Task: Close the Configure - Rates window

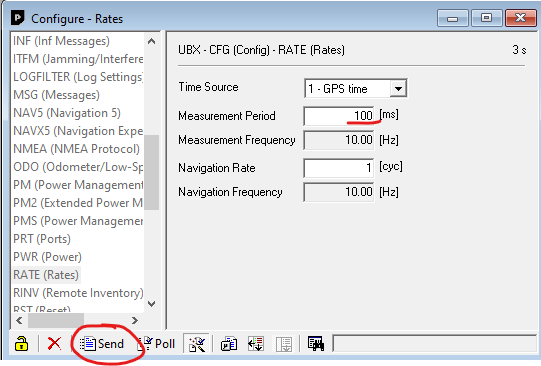Action: tap(521, 18)
